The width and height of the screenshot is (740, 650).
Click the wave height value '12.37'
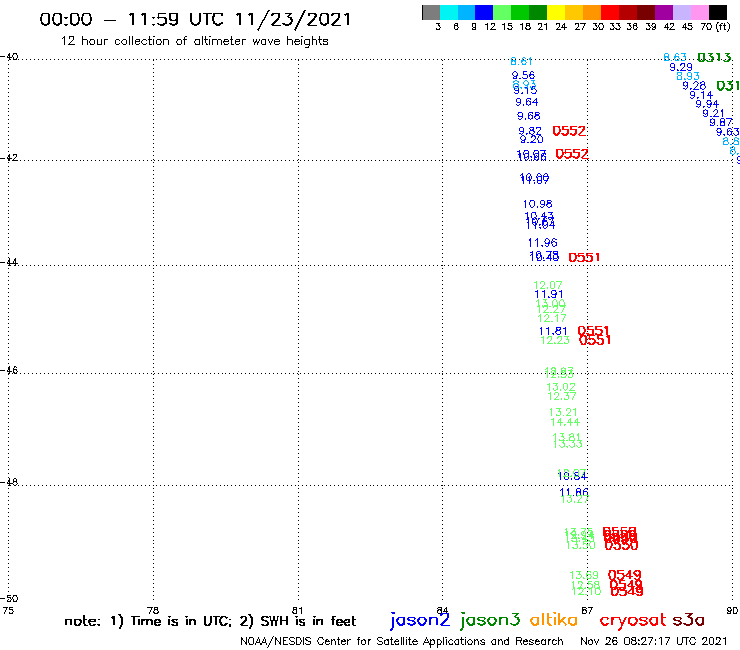[x=562, y=397]
